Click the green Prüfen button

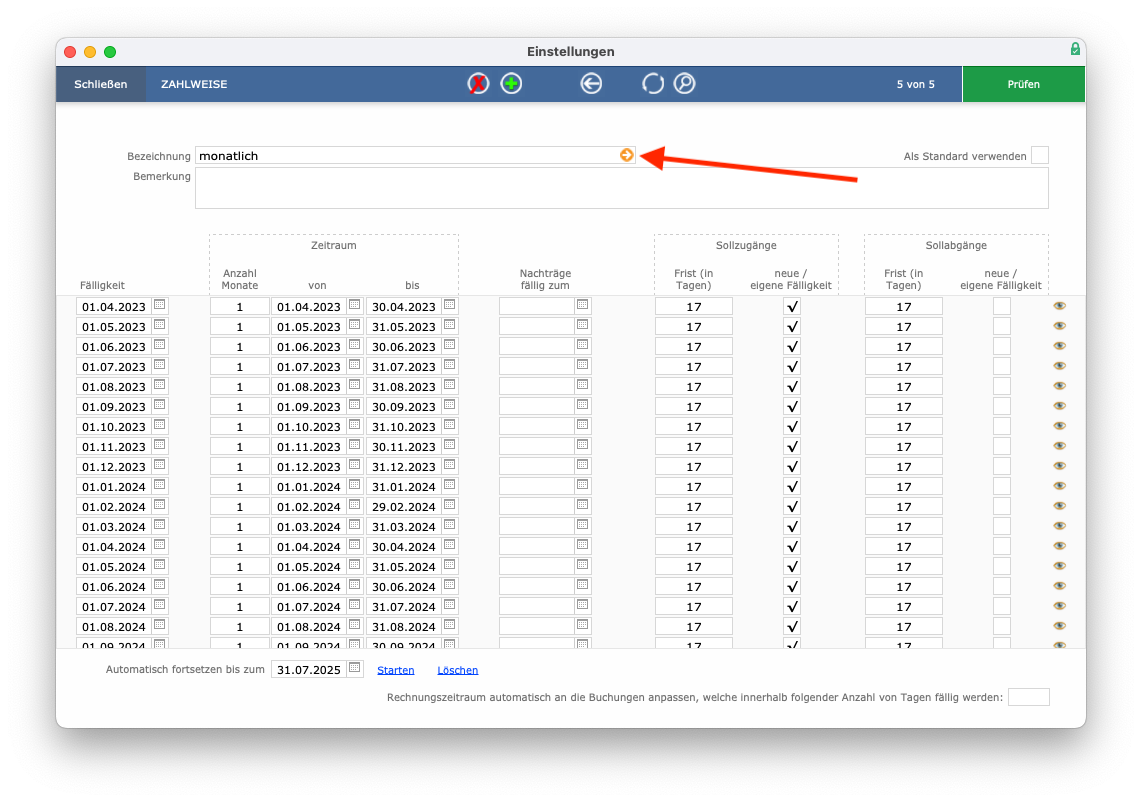point(1023,84)
